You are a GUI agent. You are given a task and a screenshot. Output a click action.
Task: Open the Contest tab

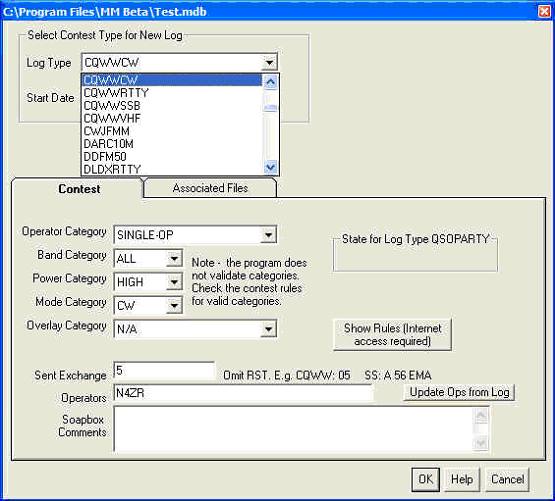pyautogui.click(x=79, y=189)
